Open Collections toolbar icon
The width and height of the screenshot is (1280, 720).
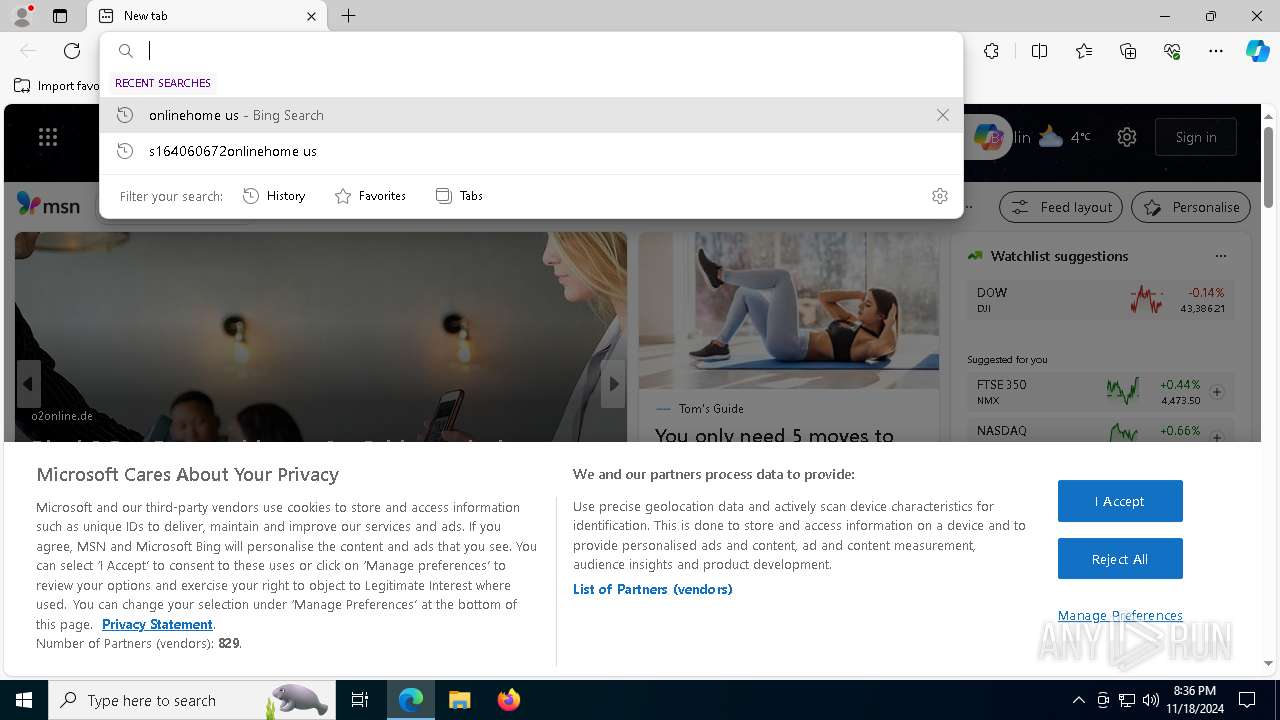tap(1128, 51)
